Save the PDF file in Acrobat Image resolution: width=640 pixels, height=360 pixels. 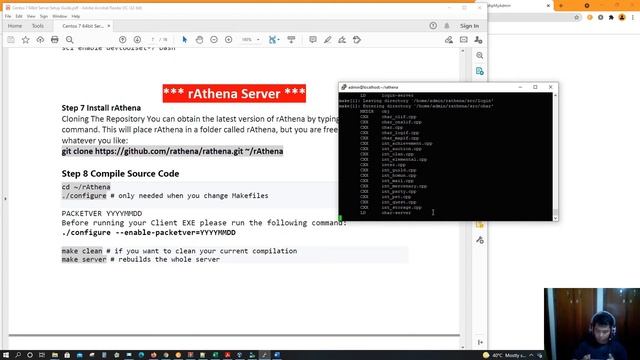11,40
